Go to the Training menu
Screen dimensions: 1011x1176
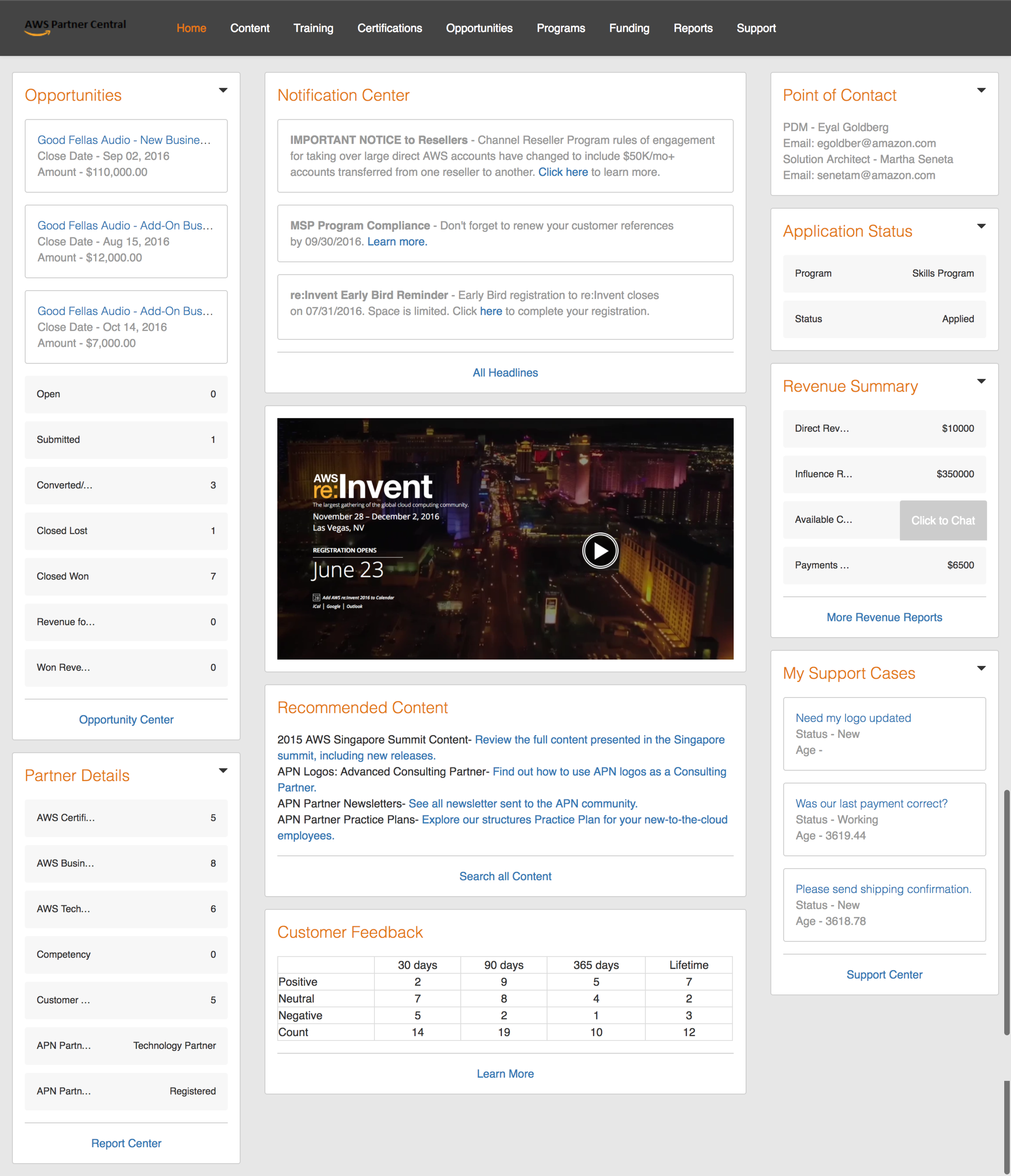coord(313,28)
